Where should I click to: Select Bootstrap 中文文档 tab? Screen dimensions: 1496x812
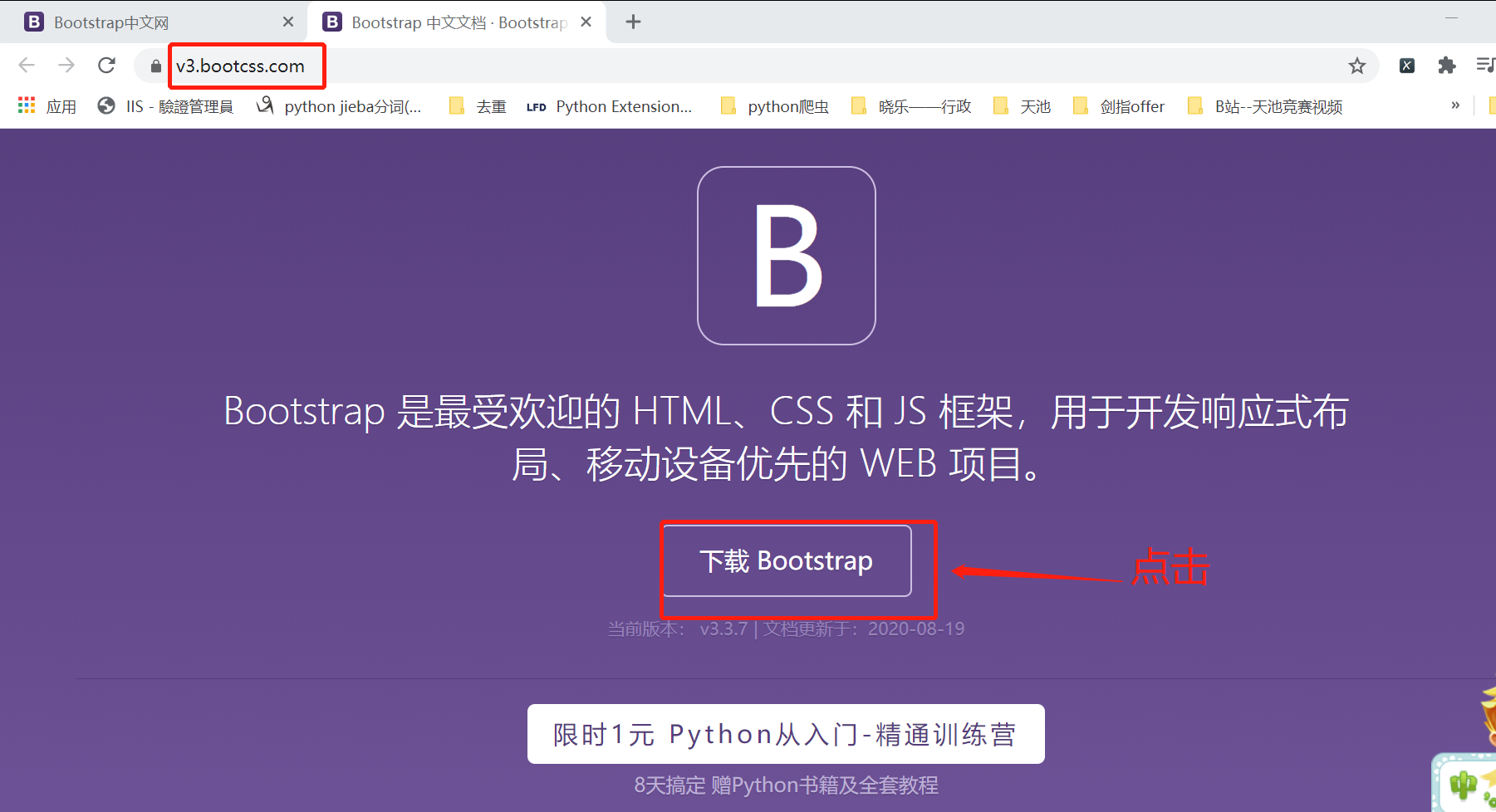457,22
